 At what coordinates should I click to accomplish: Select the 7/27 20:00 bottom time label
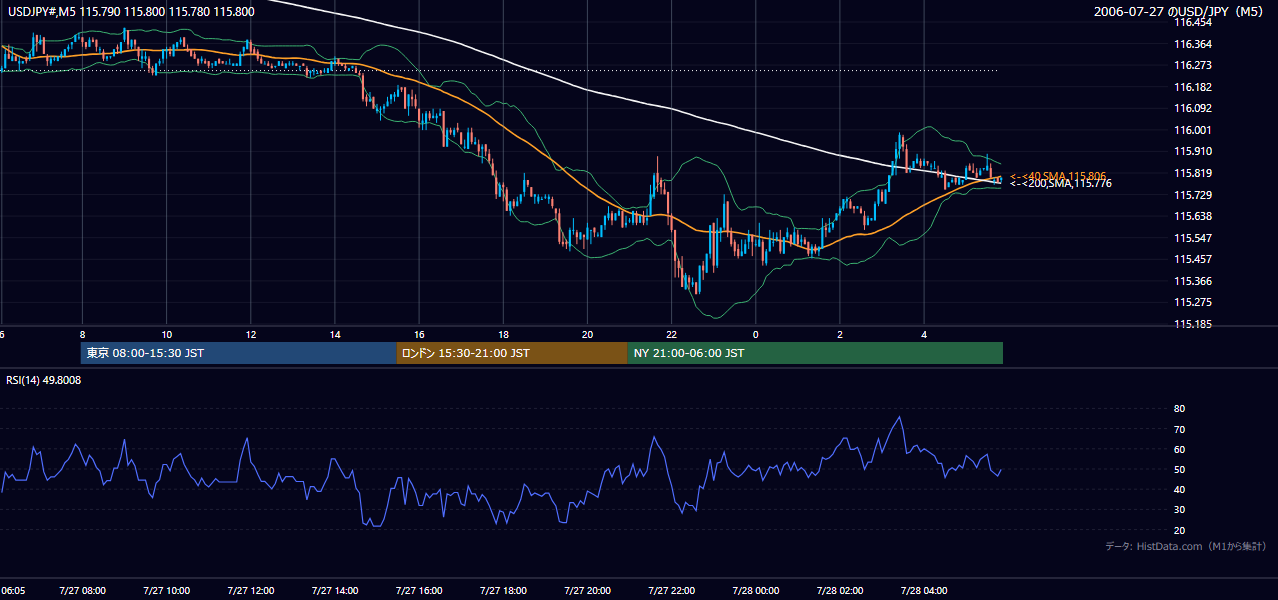tap(587, 591)
